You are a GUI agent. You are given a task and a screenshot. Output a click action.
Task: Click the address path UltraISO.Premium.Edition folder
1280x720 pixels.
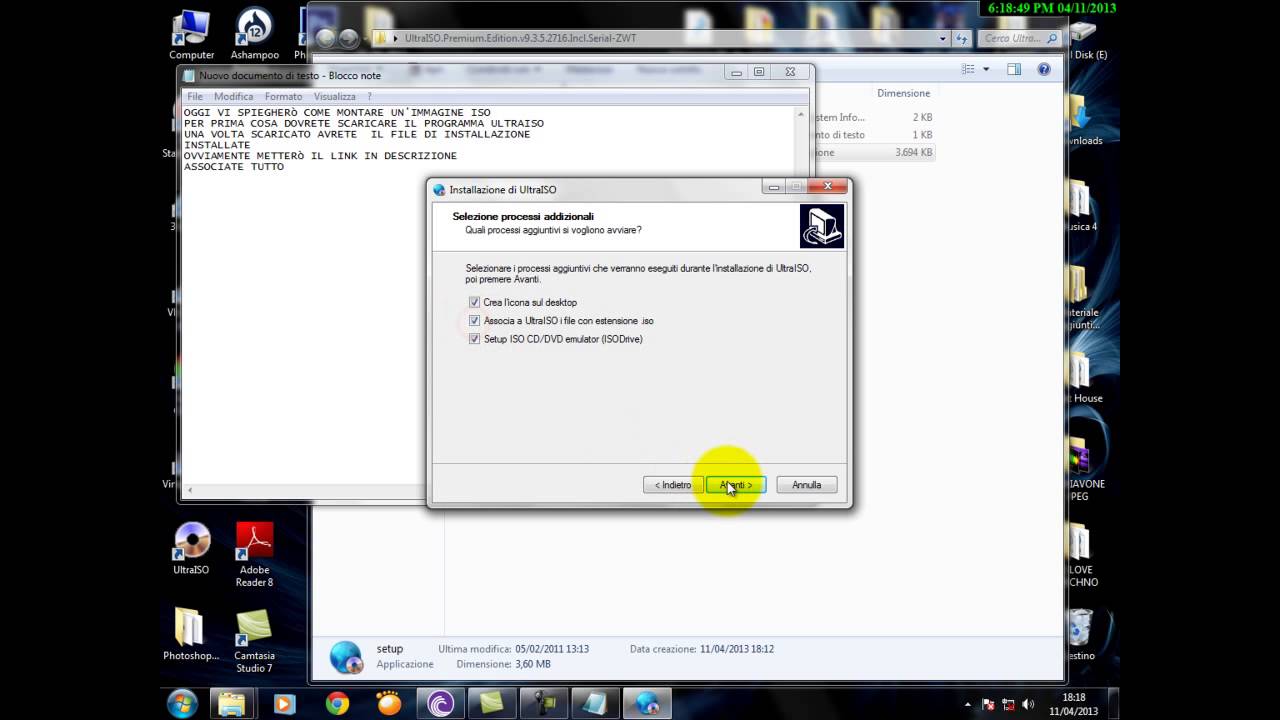pos(520,39)
